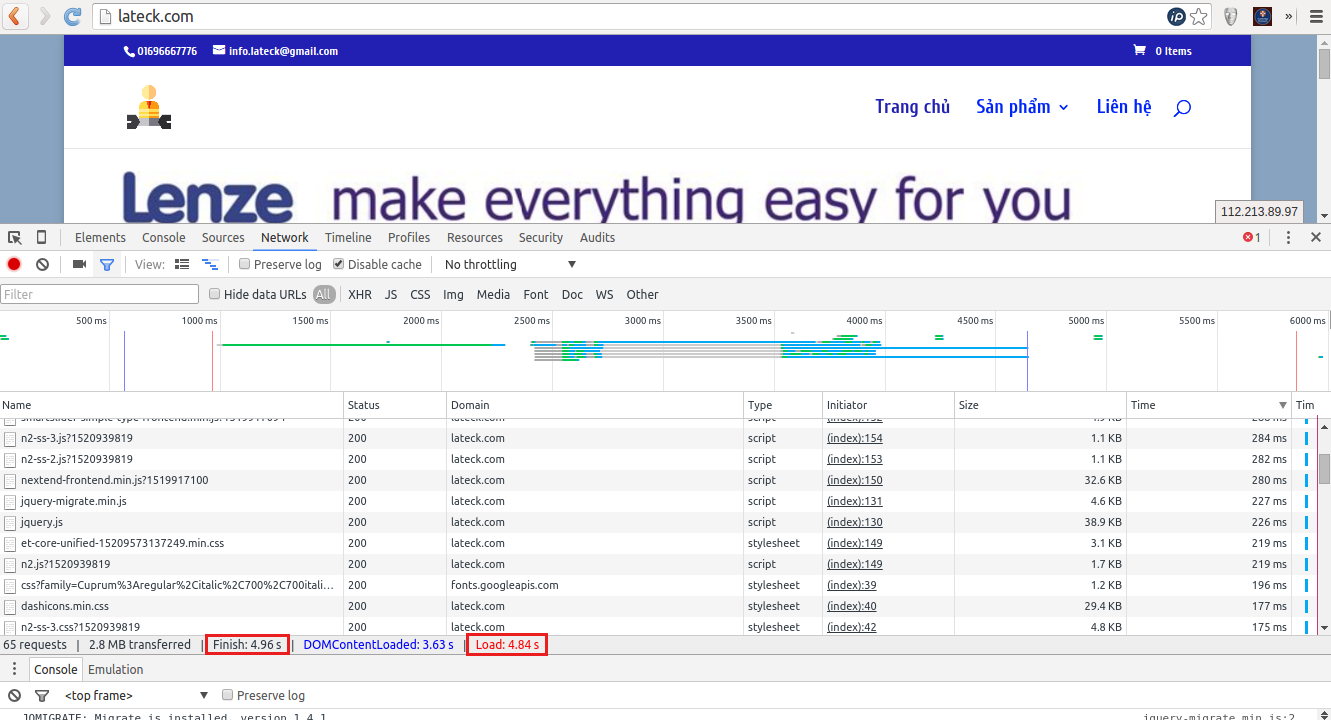Open the top frame context dropdown
Viewport: 1331px width, 720px height.
(x=136, y=696)
